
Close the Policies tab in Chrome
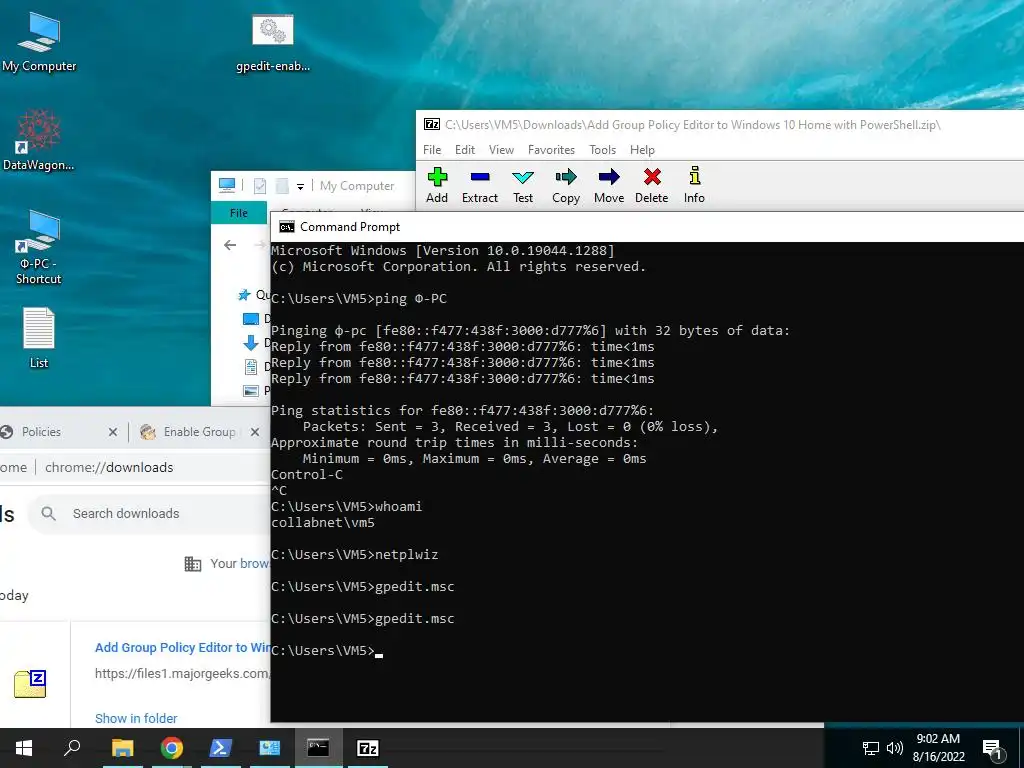[x=112, y=432]
